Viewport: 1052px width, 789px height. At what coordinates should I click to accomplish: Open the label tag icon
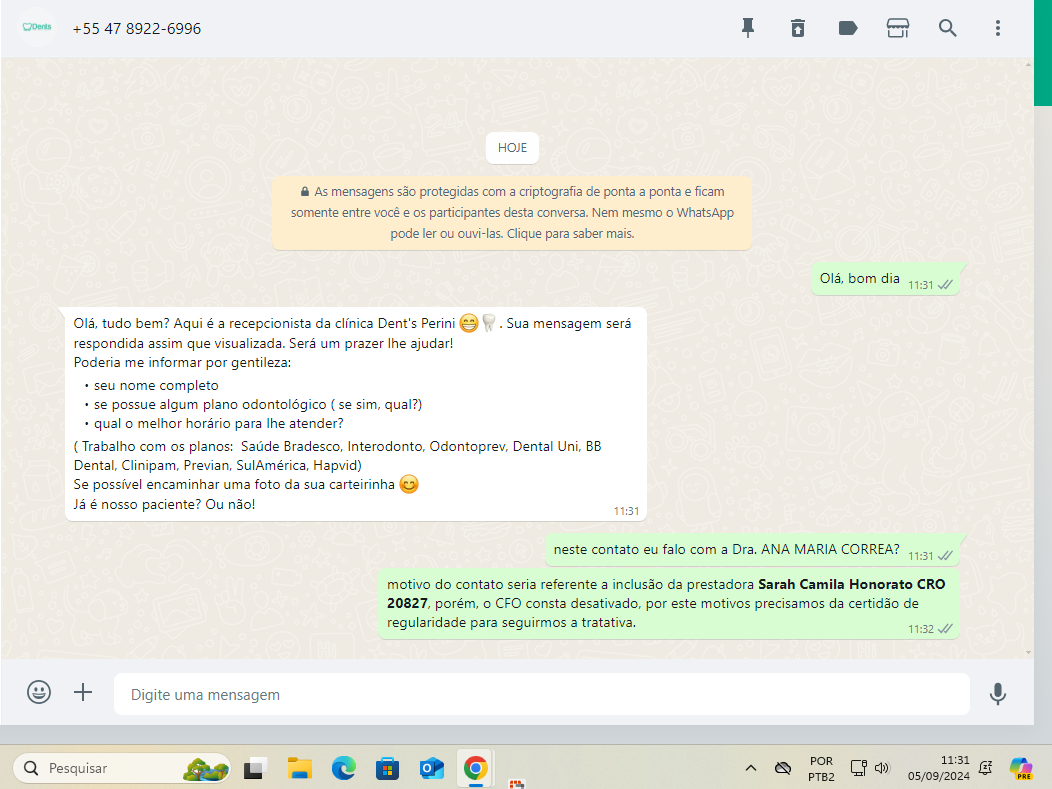click(x=848, y=28)
